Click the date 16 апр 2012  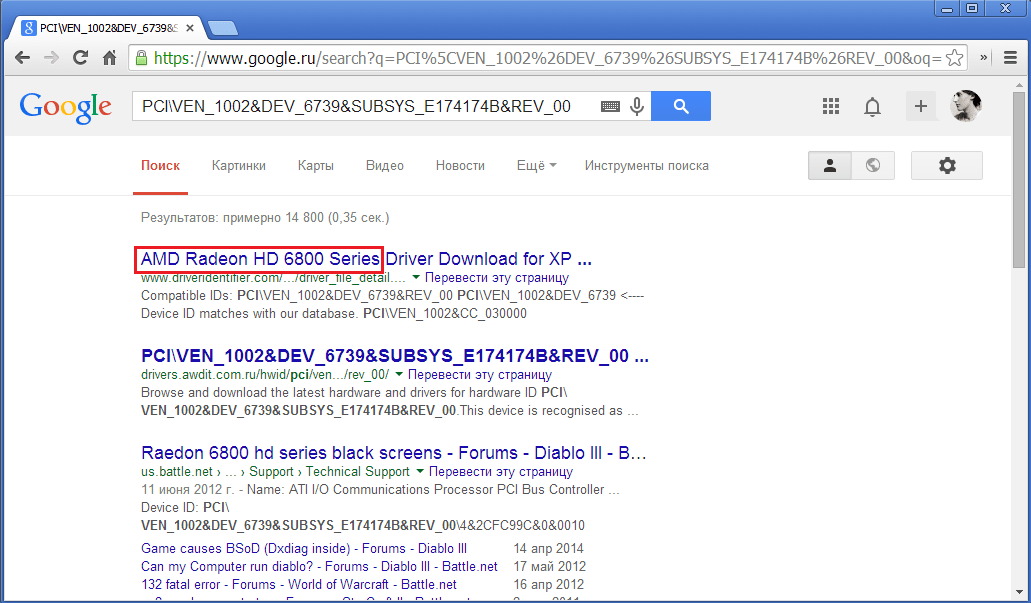pyautogui.click(x=548, y=584)
